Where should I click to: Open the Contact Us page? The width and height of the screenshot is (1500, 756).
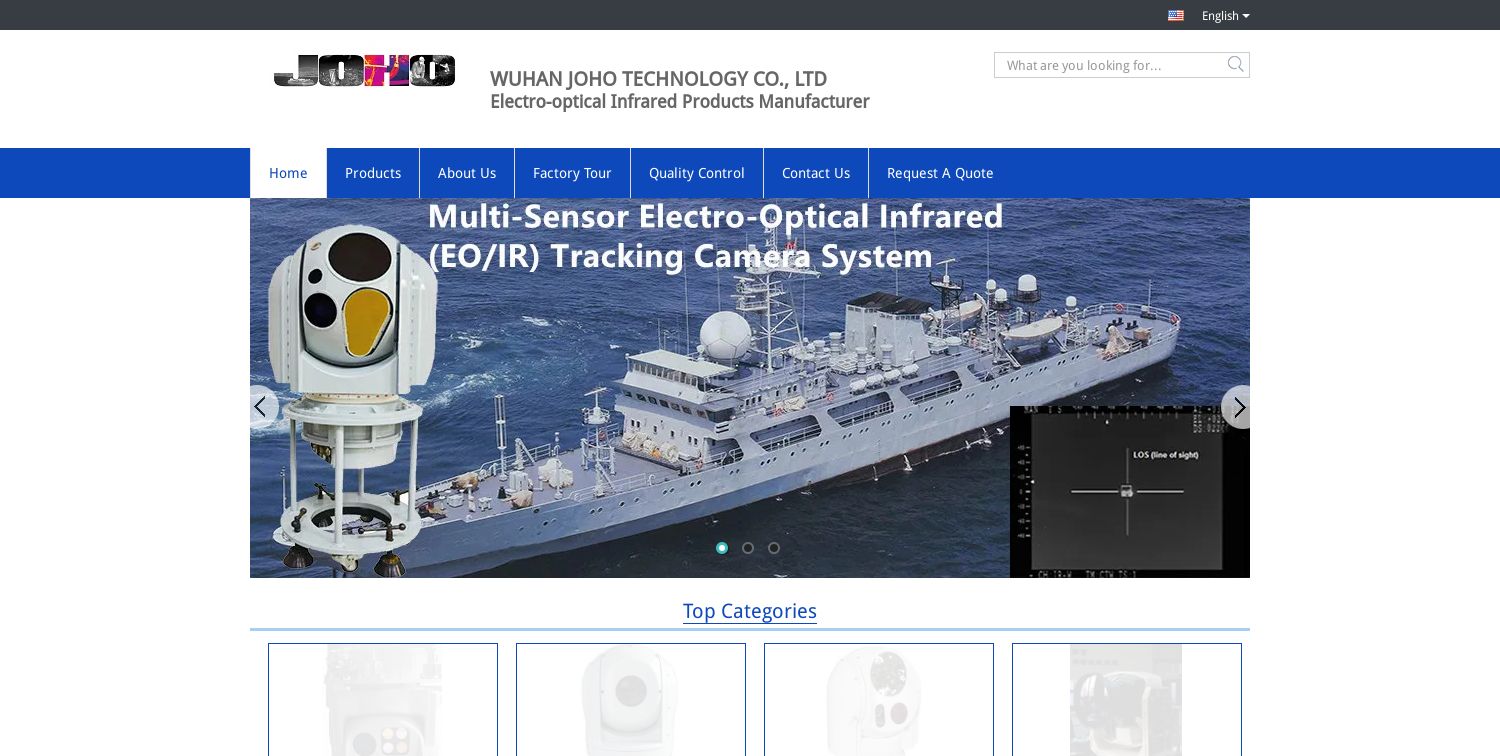[x=816, y=173]
